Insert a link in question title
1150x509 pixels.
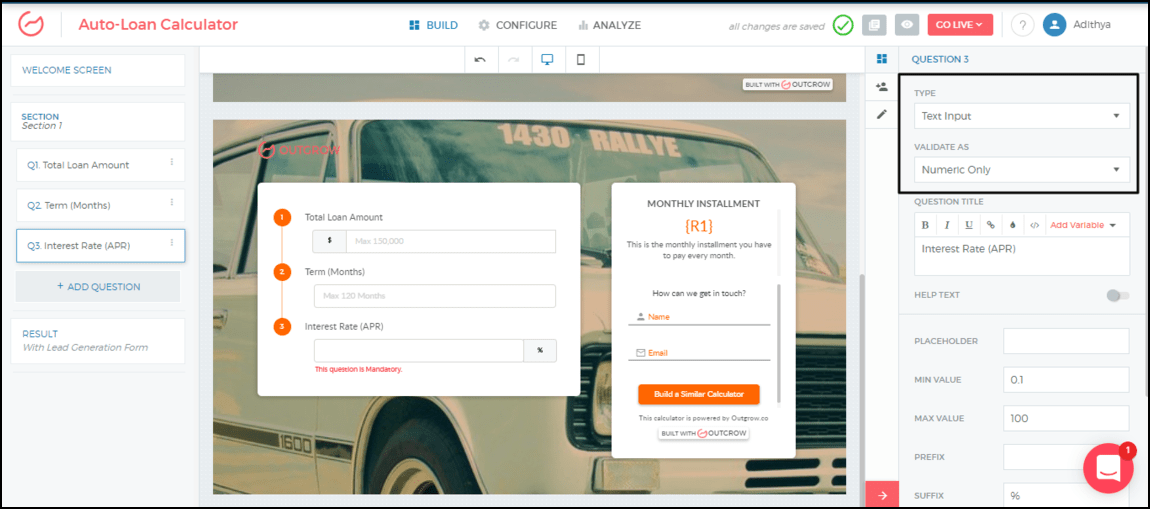tap(991, 225)
